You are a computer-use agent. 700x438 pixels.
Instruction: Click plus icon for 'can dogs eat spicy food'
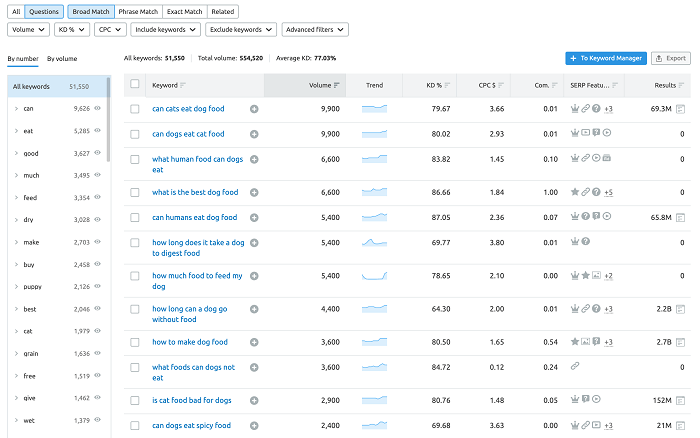254,426
